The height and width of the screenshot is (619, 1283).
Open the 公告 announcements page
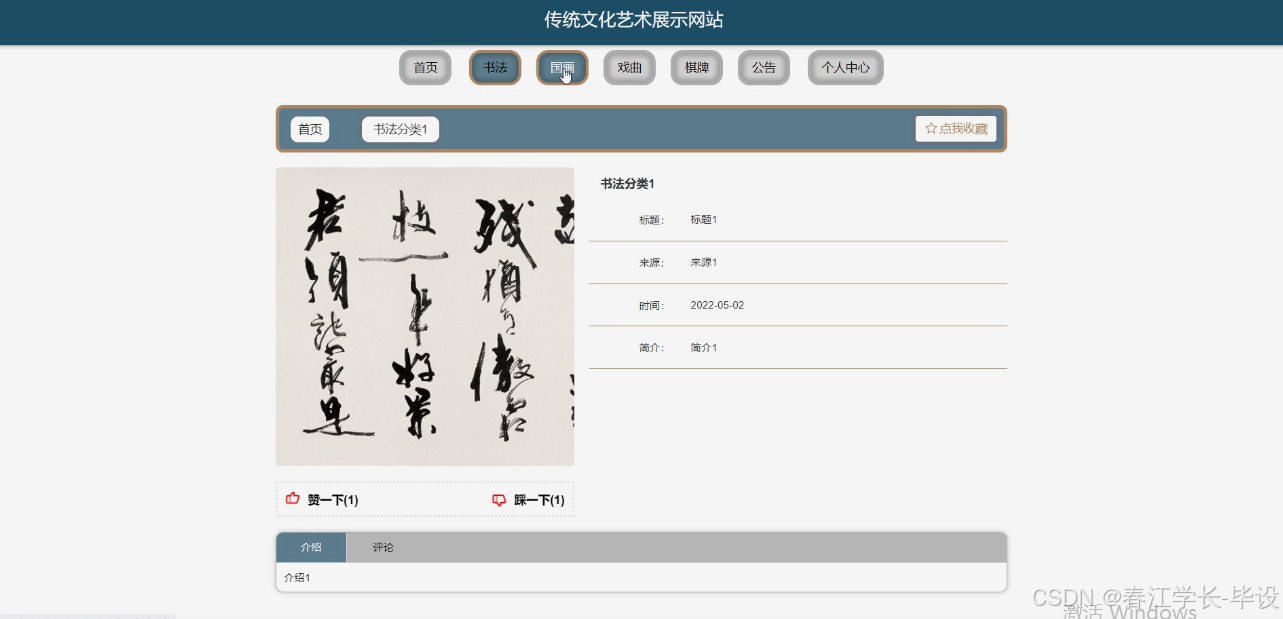pos(764,68)
